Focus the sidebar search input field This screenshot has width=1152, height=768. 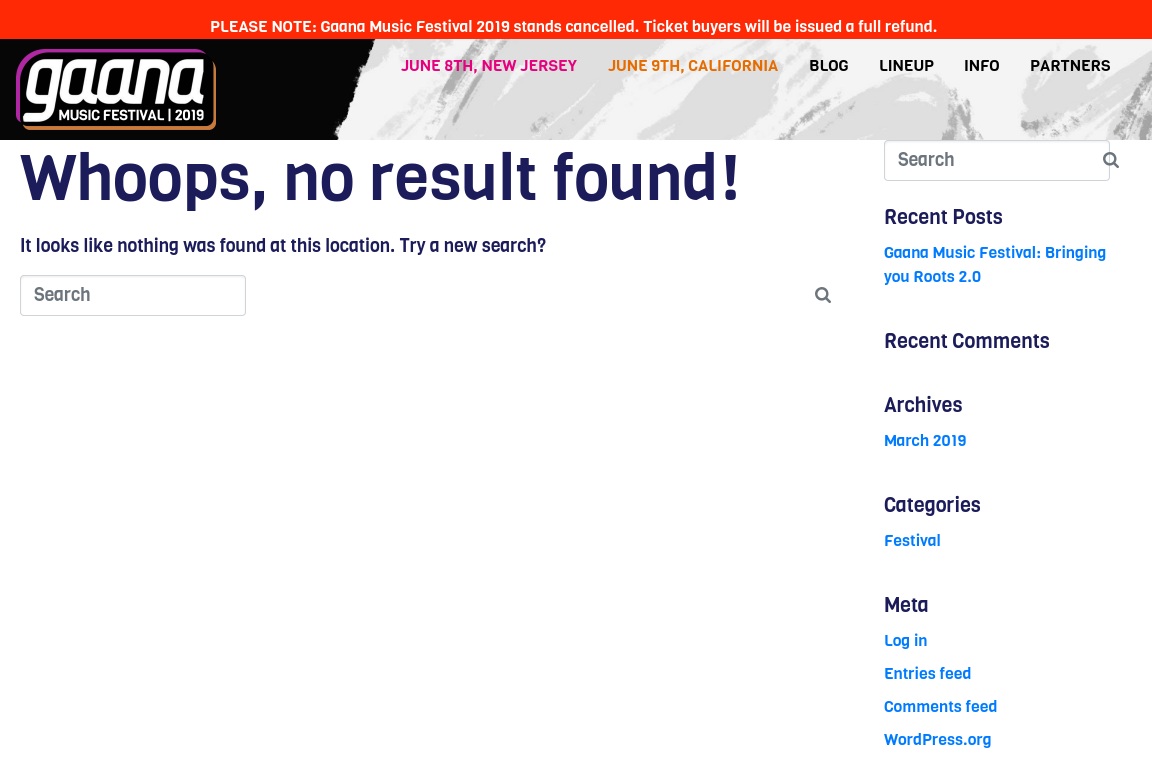coord(996,160)
